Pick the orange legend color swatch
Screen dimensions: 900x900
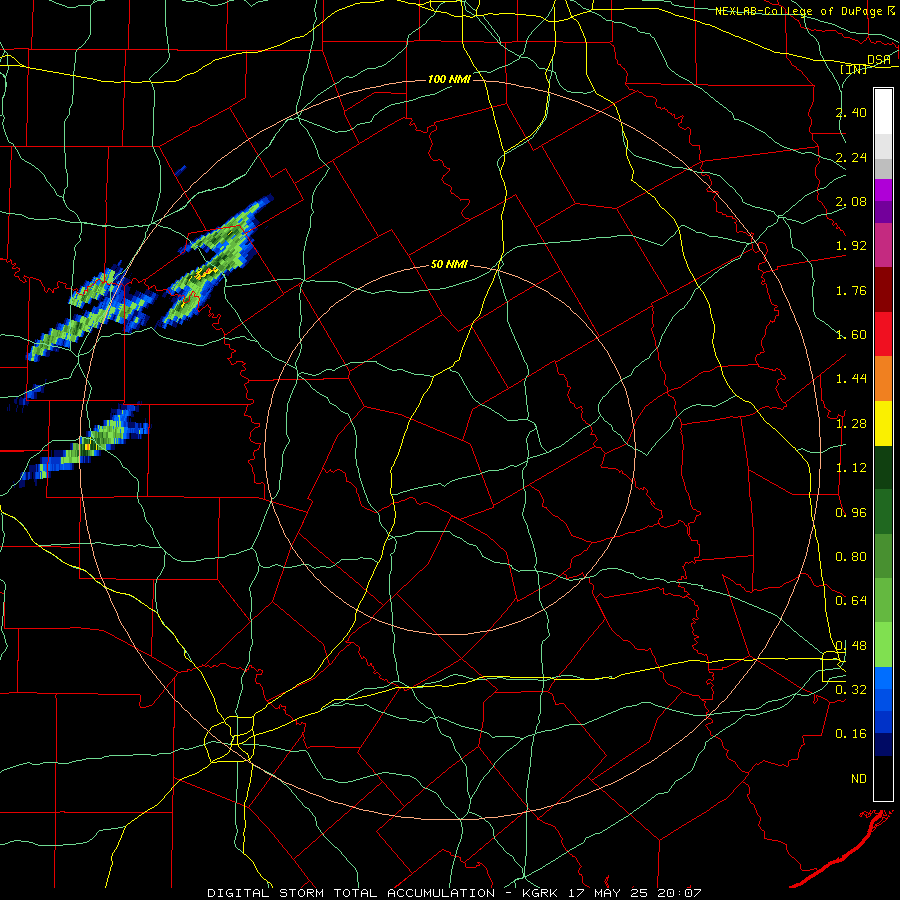[x=883, y=379]
